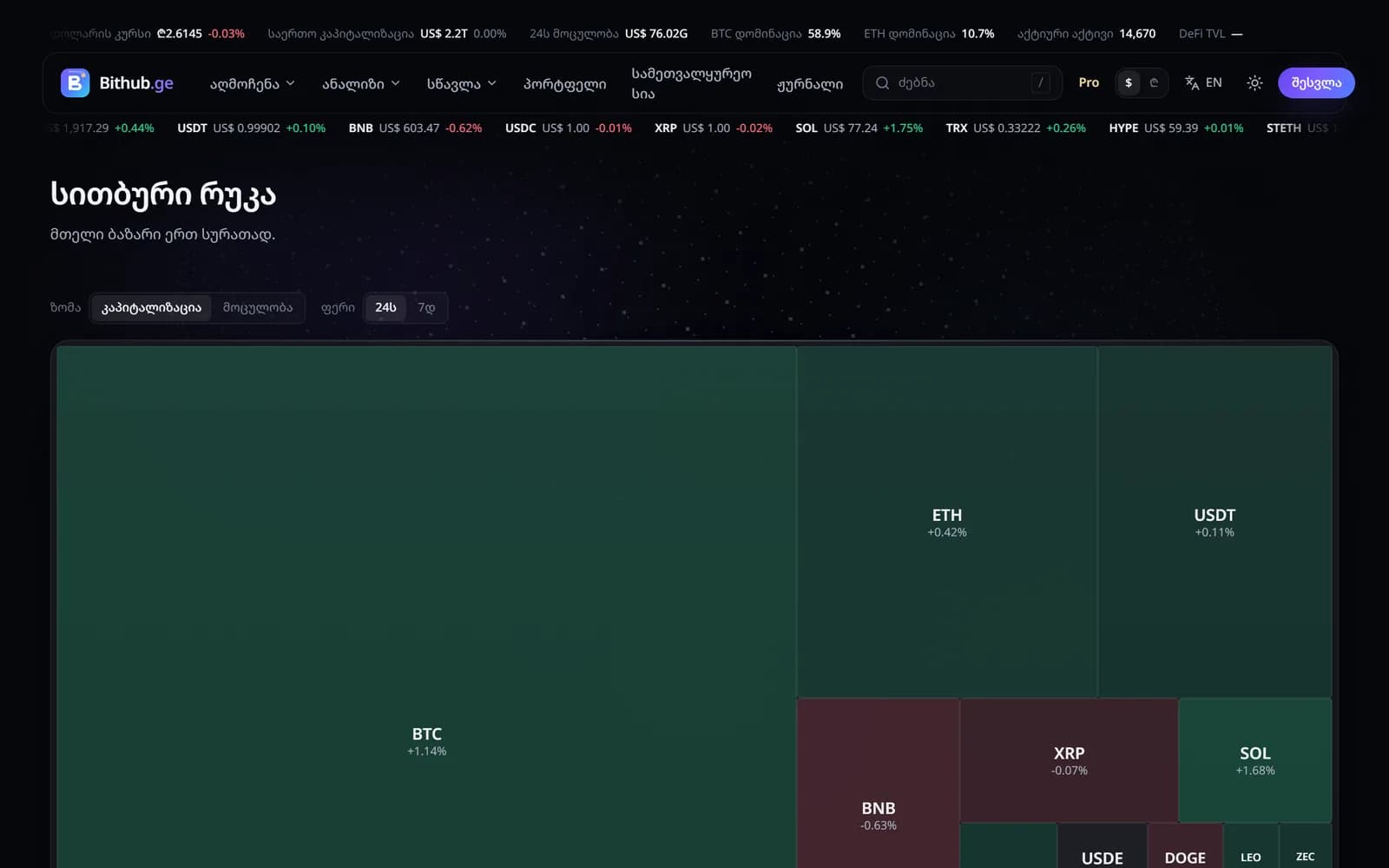1389x868 pixels.
Task: Click the DOGE heatmap tile
Action: [1185, 846]
